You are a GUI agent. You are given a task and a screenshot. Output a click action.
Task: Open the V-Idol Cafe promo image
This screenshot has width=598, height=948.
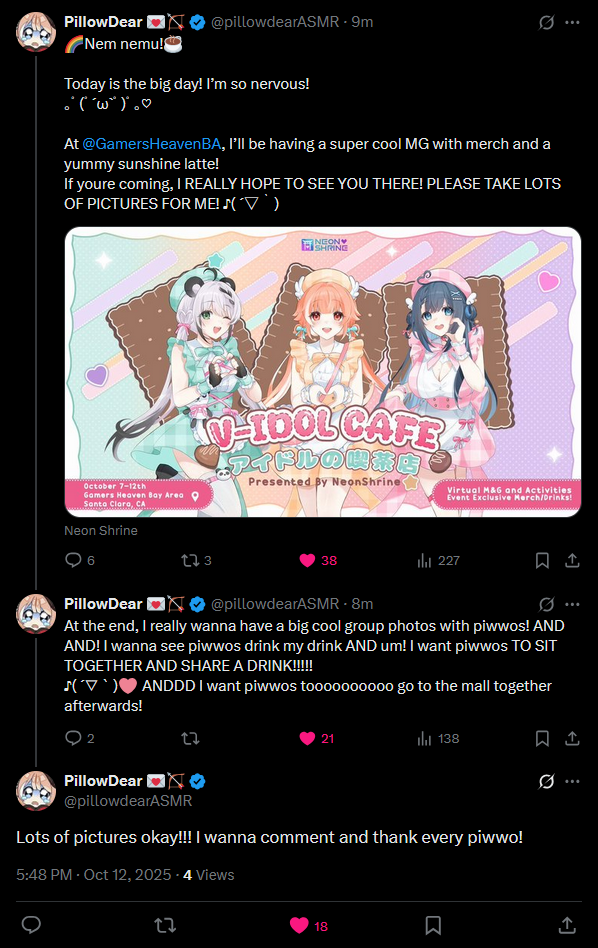(322, 372)
